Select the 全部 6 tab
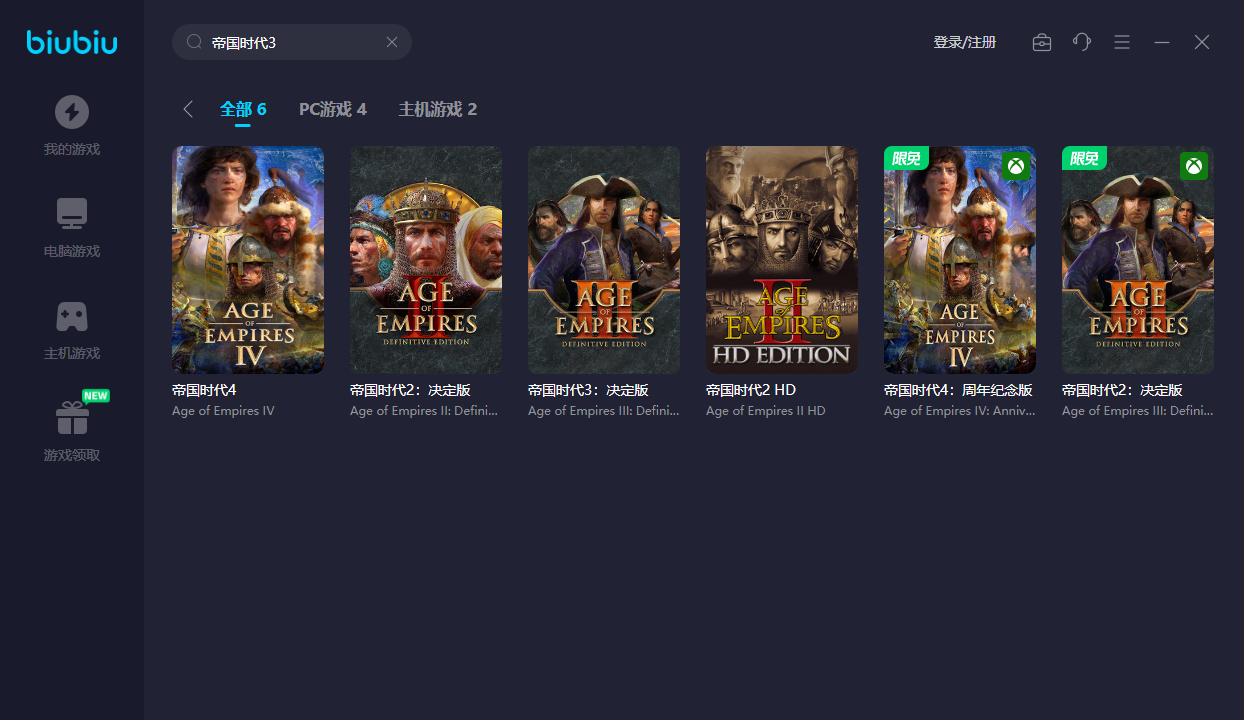This screenshot has width=1244, height=720. pyautogui.click(x=243, y=109)
